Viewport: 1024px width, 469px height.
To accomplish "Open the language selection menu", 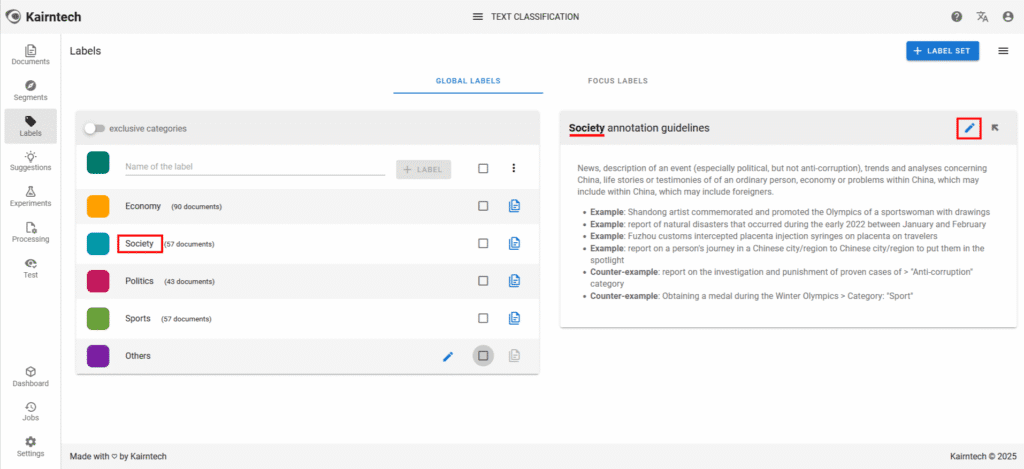I will point(982,17).
